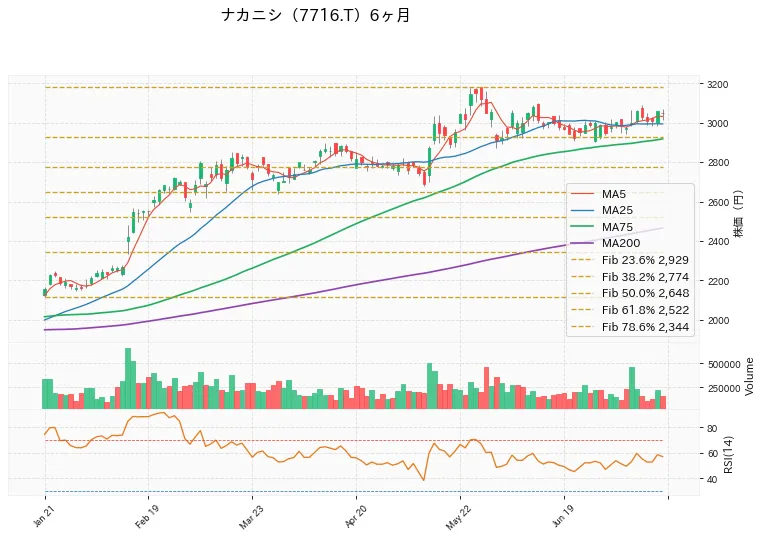The width and height of the screenshot is (764, 539).
Task: Click the green MA75 line sample in legend
Action: point(583,227)
